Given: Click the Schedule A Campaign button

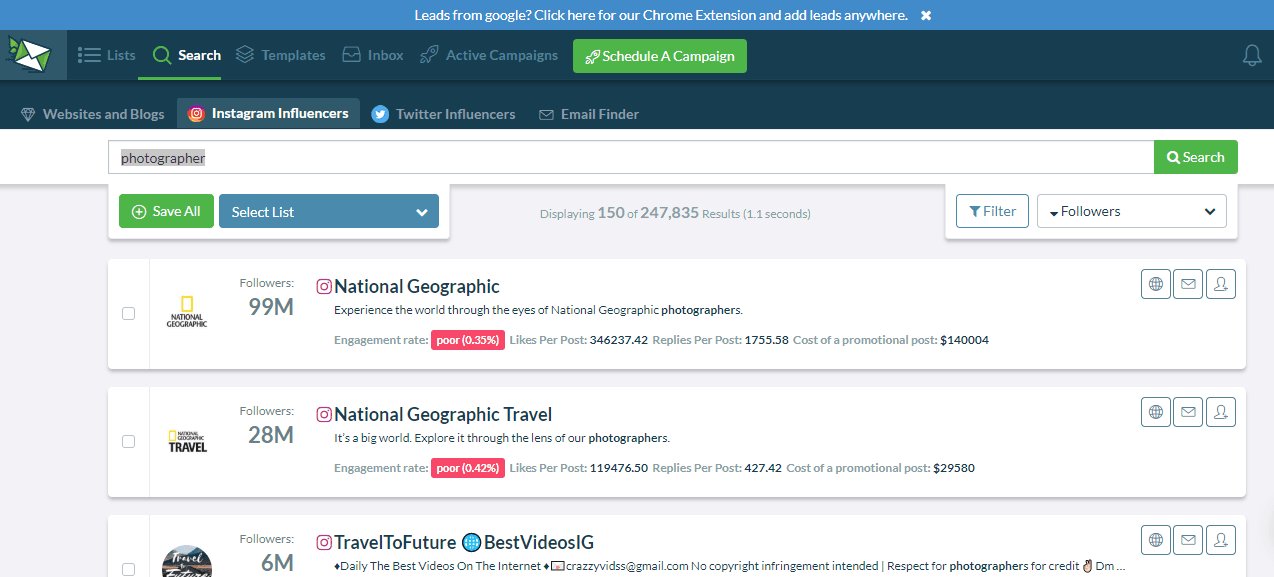Looking at the screenshot, I should coord(659,56).
